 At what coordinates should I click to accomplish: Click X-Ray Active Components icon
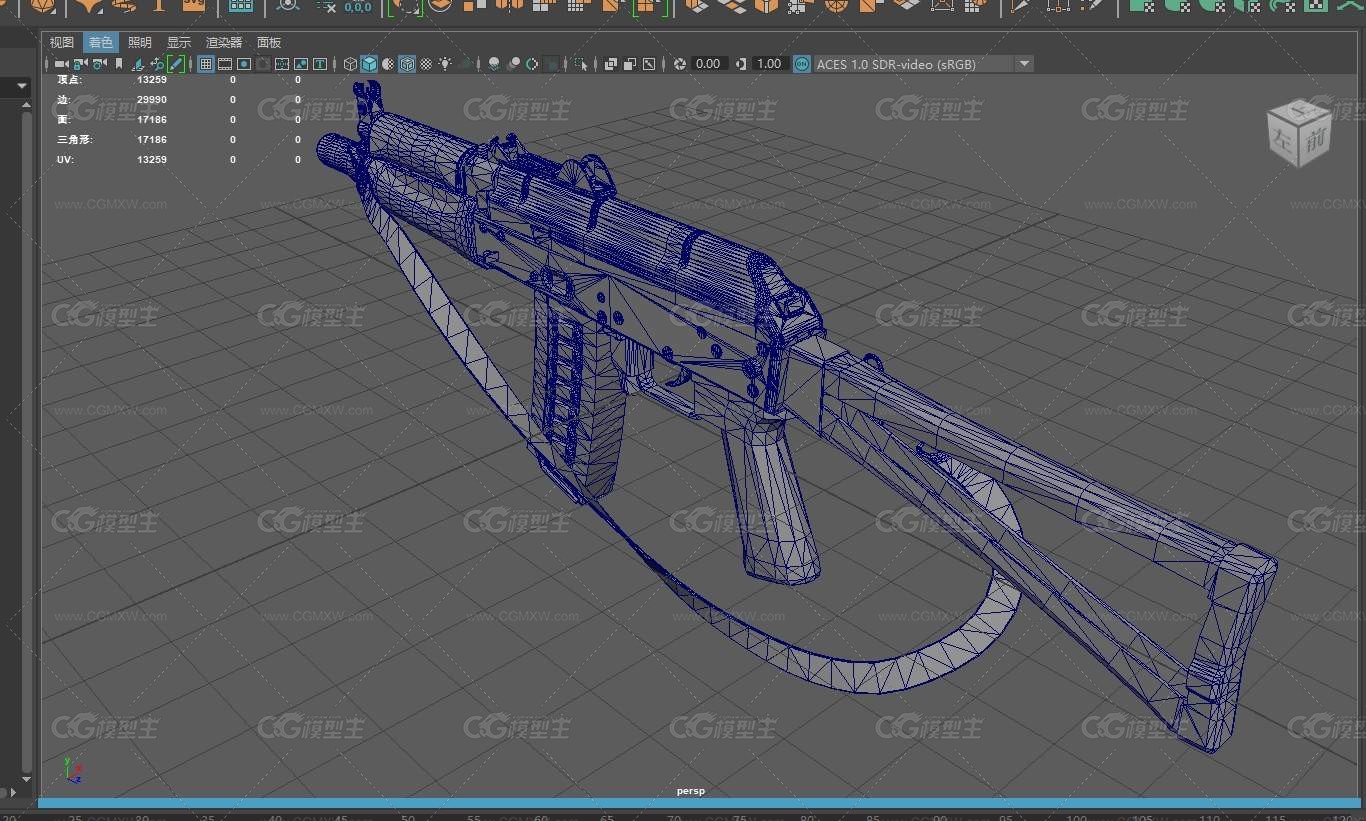tap(629, 64)
